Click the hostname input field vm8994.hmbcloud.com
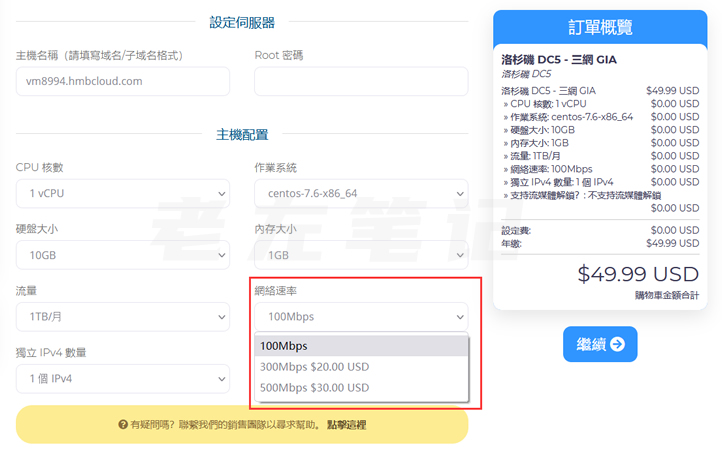This screenshot has width=722, height=451. 122,81
